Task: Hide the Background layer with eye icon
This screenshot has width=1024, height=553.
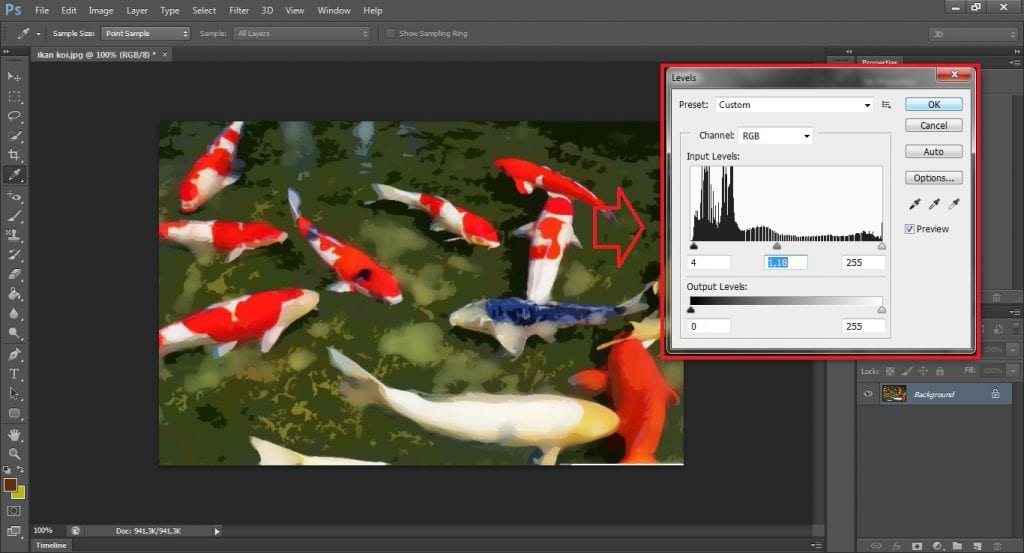Action: point(868,394)
